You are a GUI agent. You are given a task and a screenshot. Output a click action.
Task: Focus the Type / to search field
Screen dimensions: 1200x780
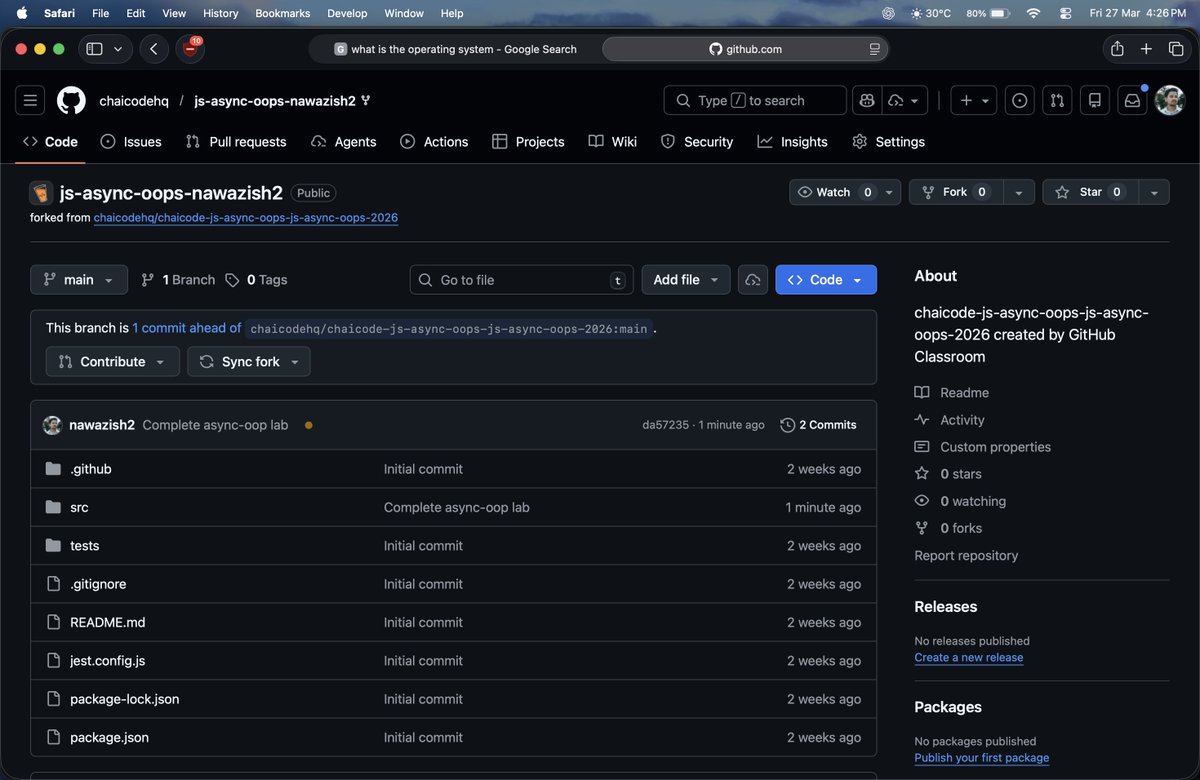pyautogui.click(x=755, y=100)
